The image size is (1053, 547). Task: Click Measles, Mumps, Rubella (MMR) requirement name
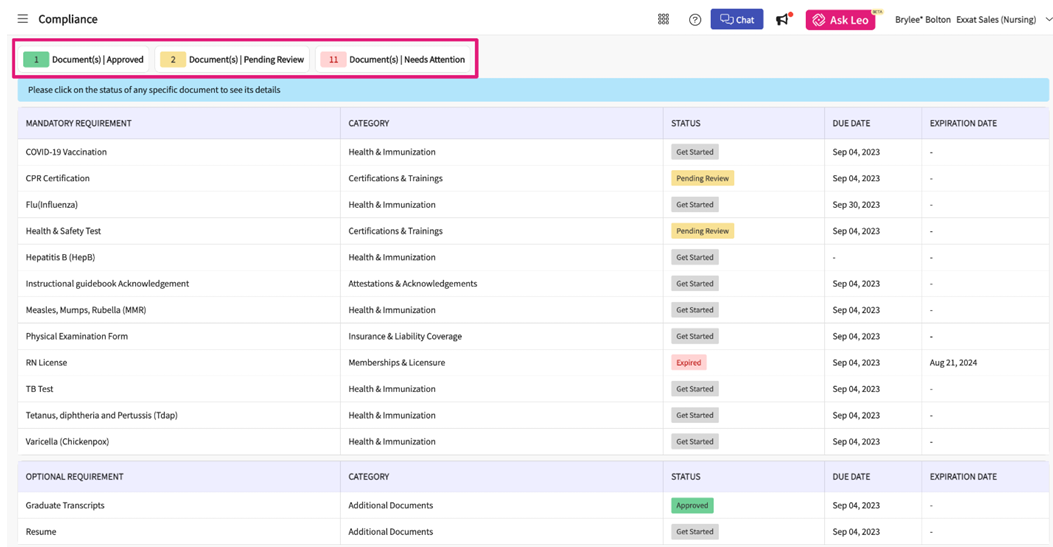pos(86,310)
